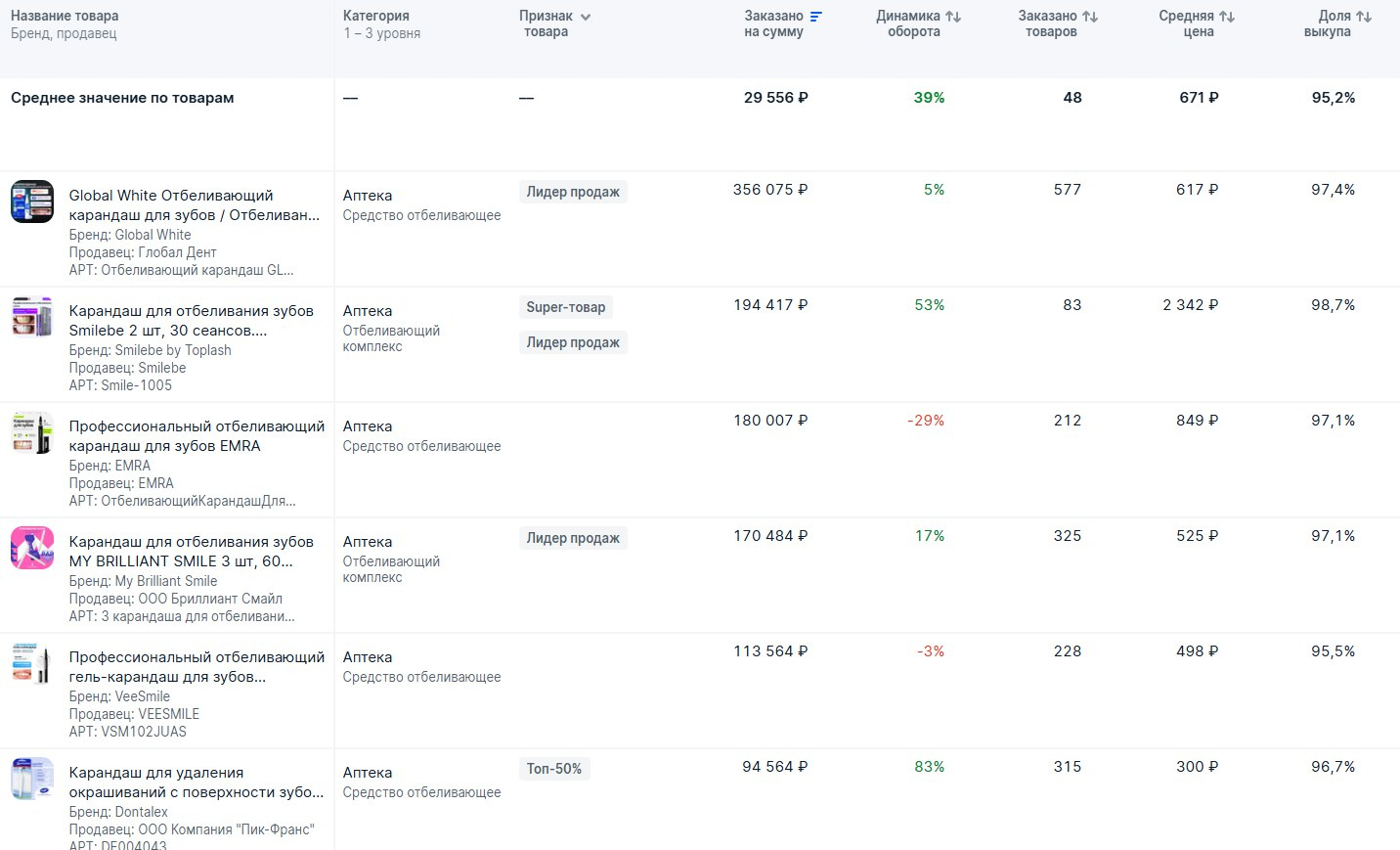Viewport: 1400px width, 850px height.
Task: Open Global White product thumbnail
Action: [32, 201]
